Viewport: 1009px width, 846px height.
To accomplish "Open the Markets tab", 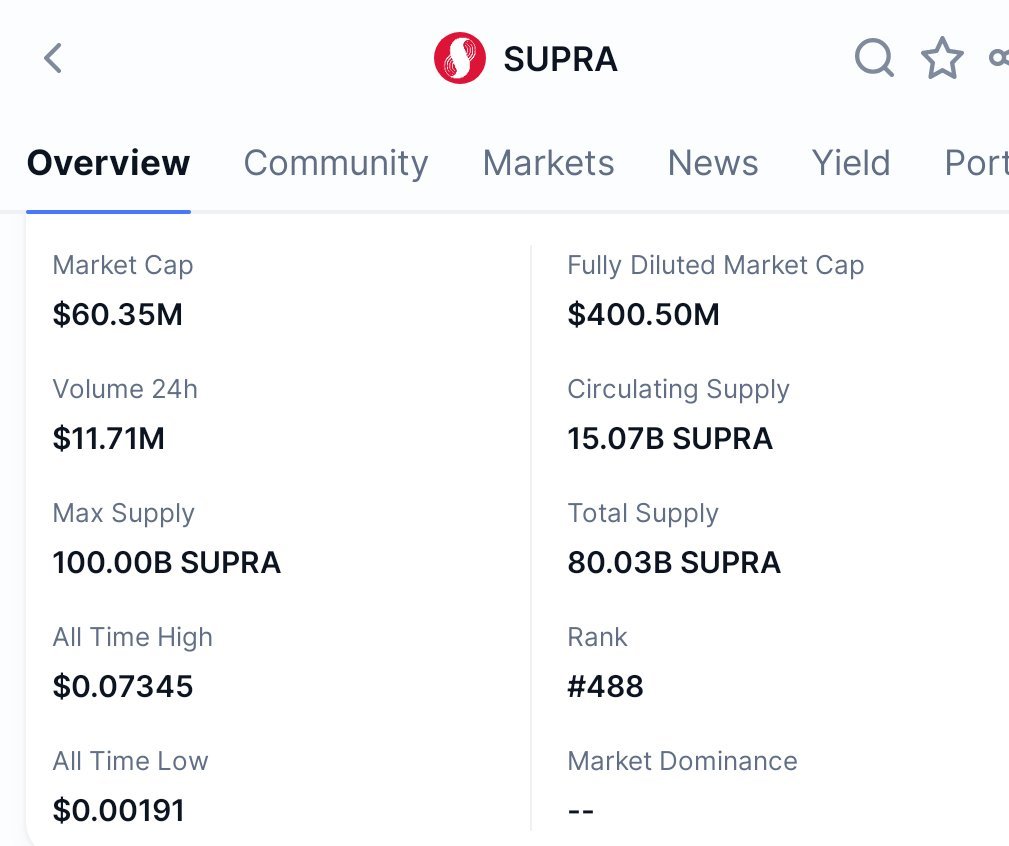I will [x=548, y=163].
